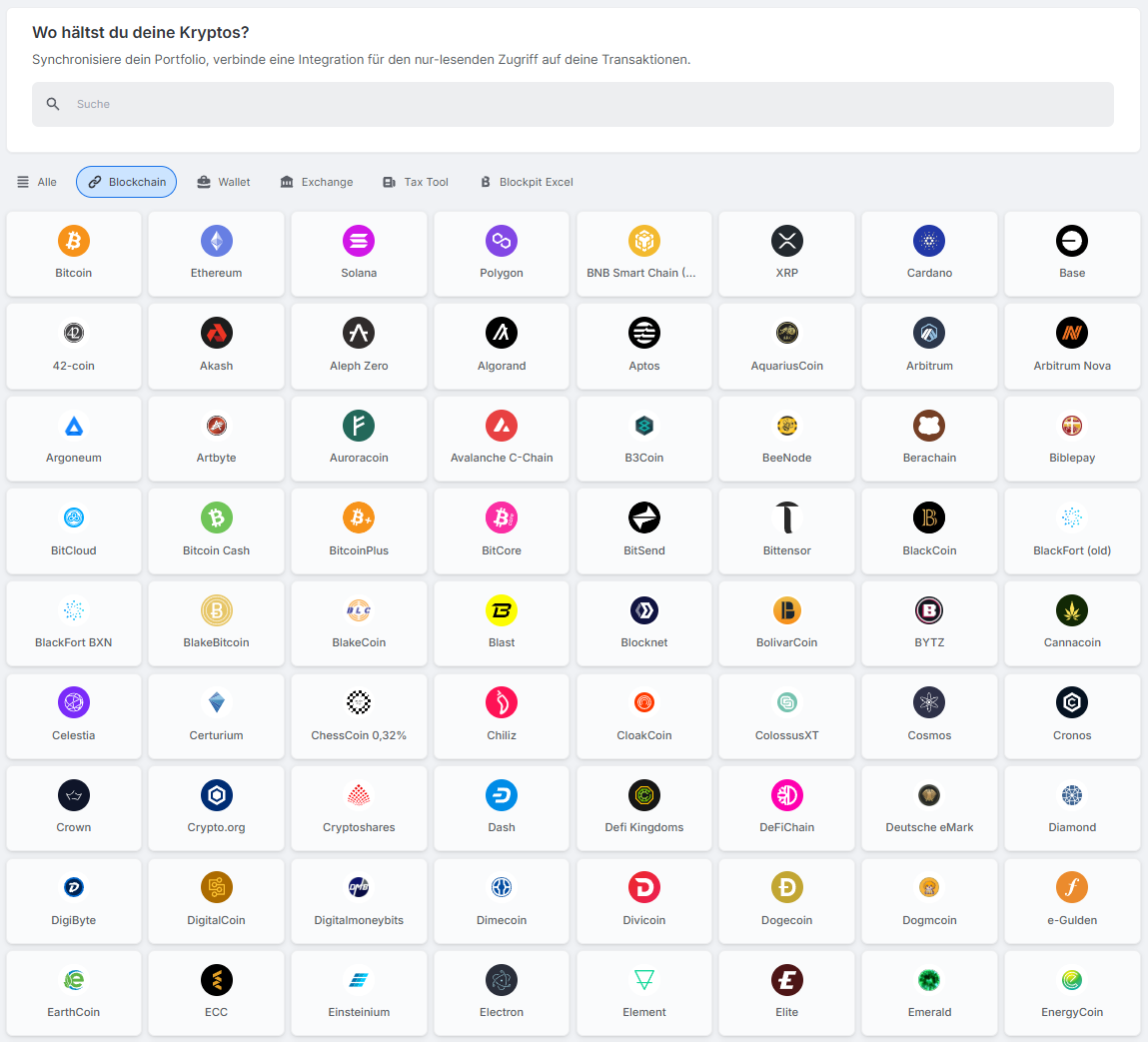The image size is (1148, 1042).
Task: Click the Avalanche C-Chain logo
Action: [502, 426]
